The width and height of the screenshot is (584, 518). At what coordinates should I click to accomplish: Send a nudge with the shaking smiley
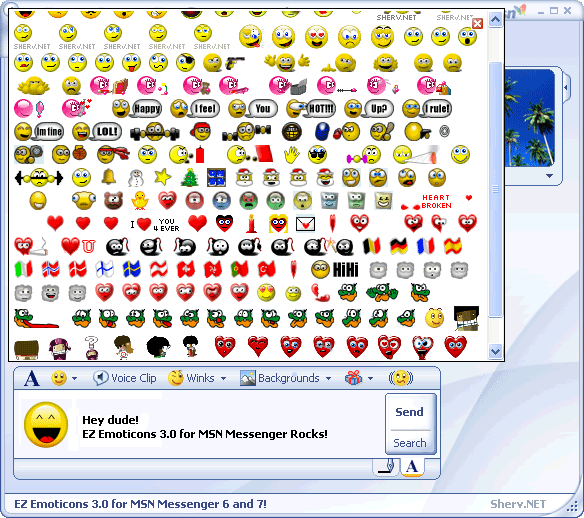401,378
